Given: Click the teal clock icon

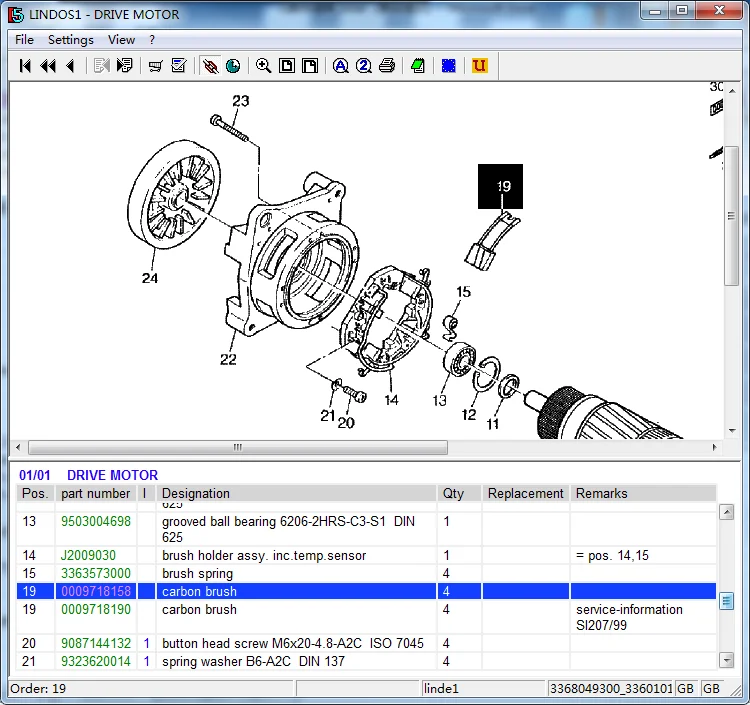Looking at the screenshot, I should pos(233,66).
